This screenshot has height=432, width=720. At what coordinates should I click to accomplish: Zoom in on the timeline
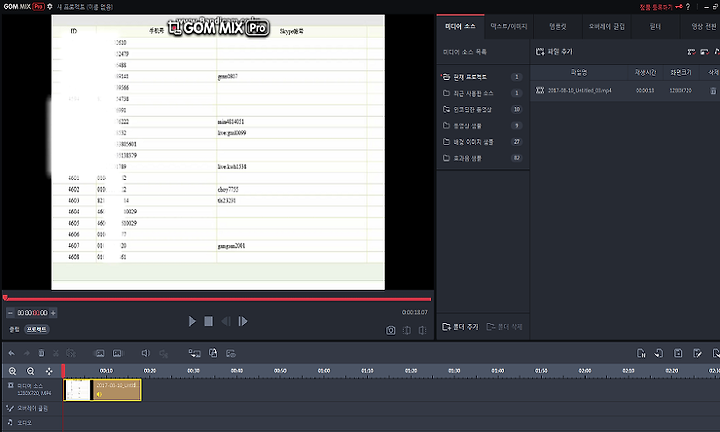(12, 371)
